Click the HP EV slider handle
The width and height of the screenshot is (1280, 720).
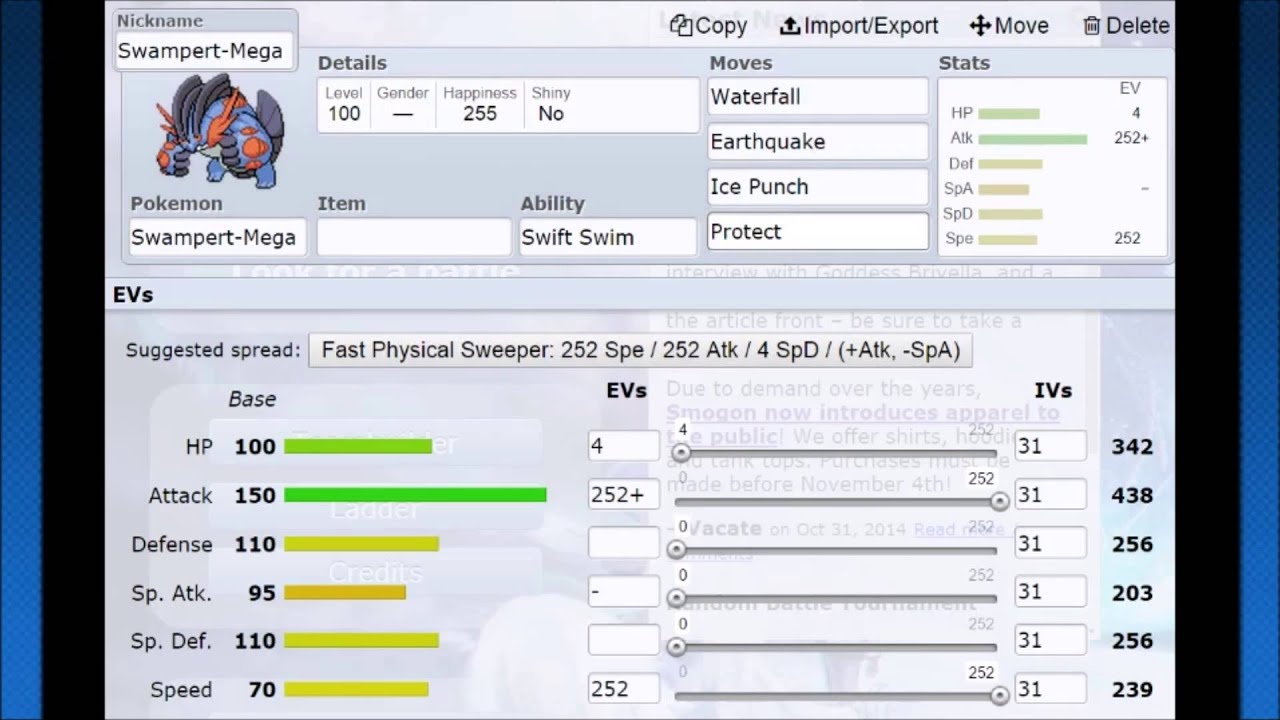click(x=681, y=452)
